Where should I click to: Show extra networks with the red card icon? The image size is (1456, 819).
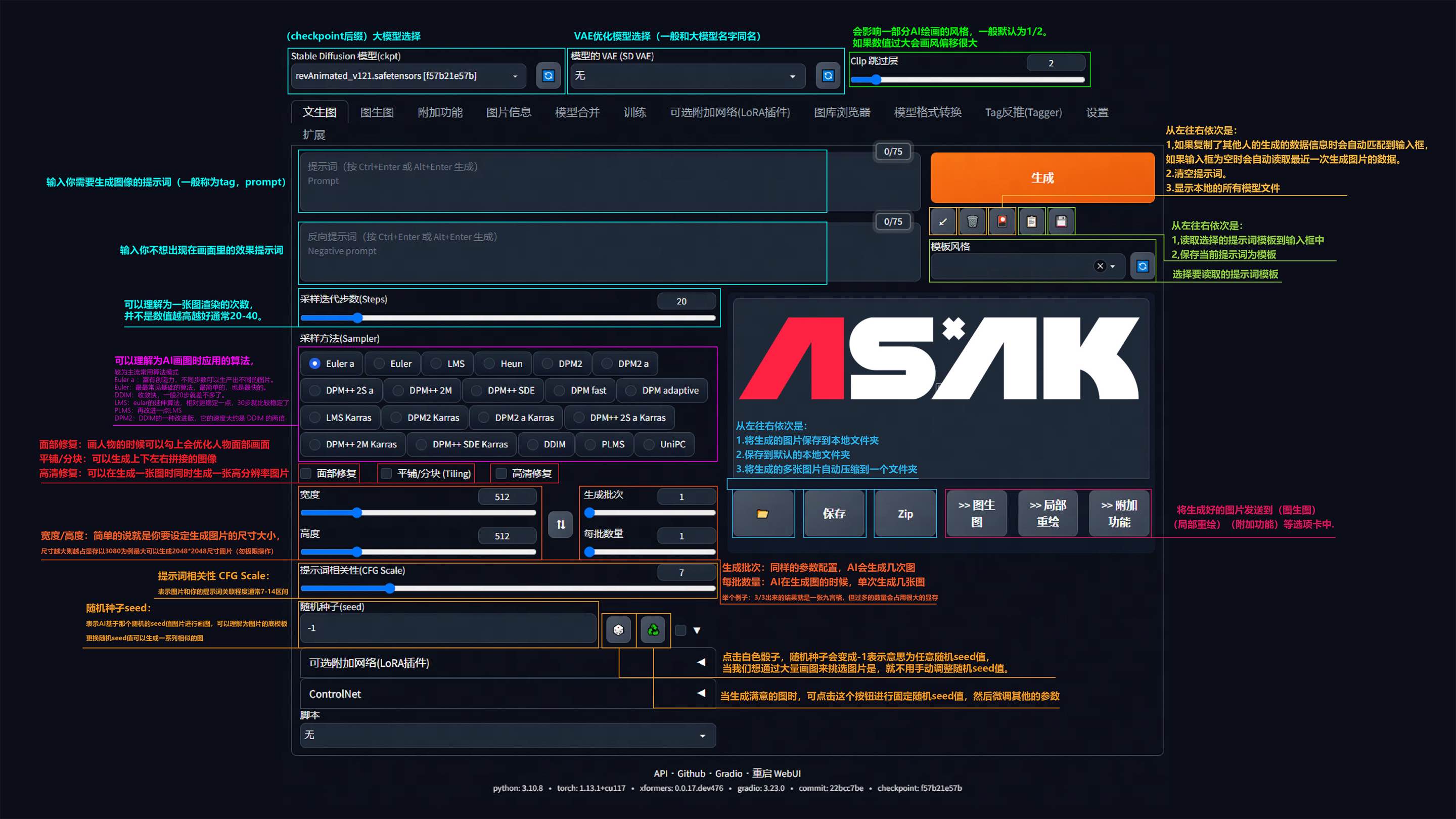coord(1002,221)
